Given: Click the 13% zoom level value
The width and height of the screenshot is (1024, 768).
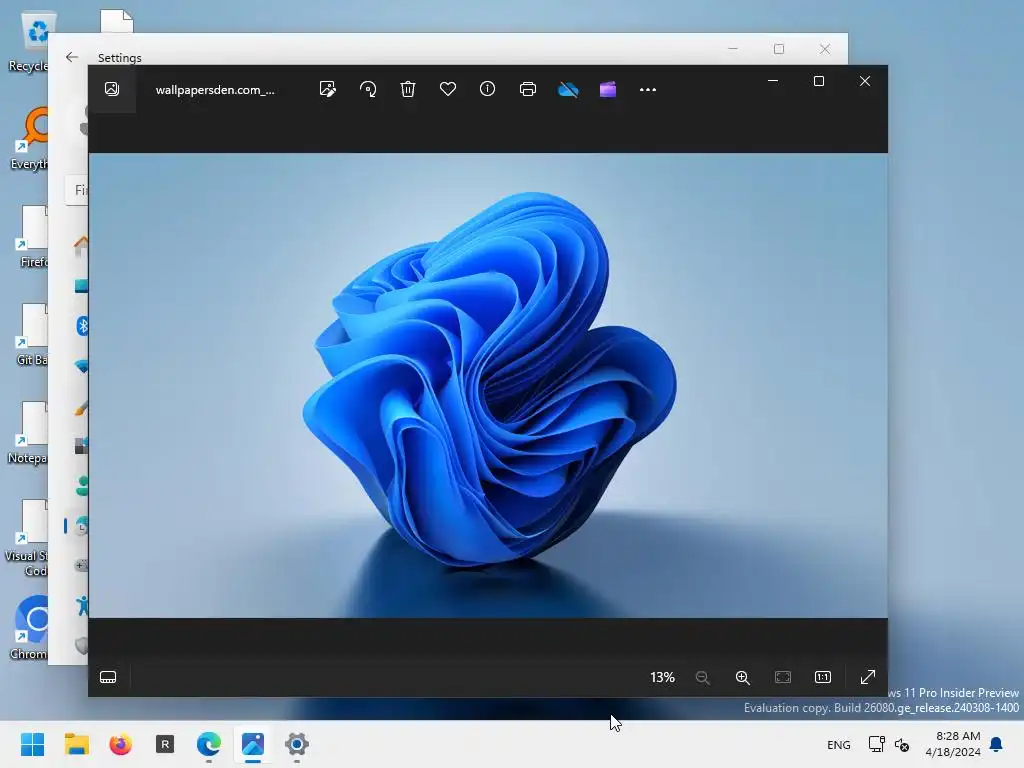Looking at the screenshot, I should 662,677.
